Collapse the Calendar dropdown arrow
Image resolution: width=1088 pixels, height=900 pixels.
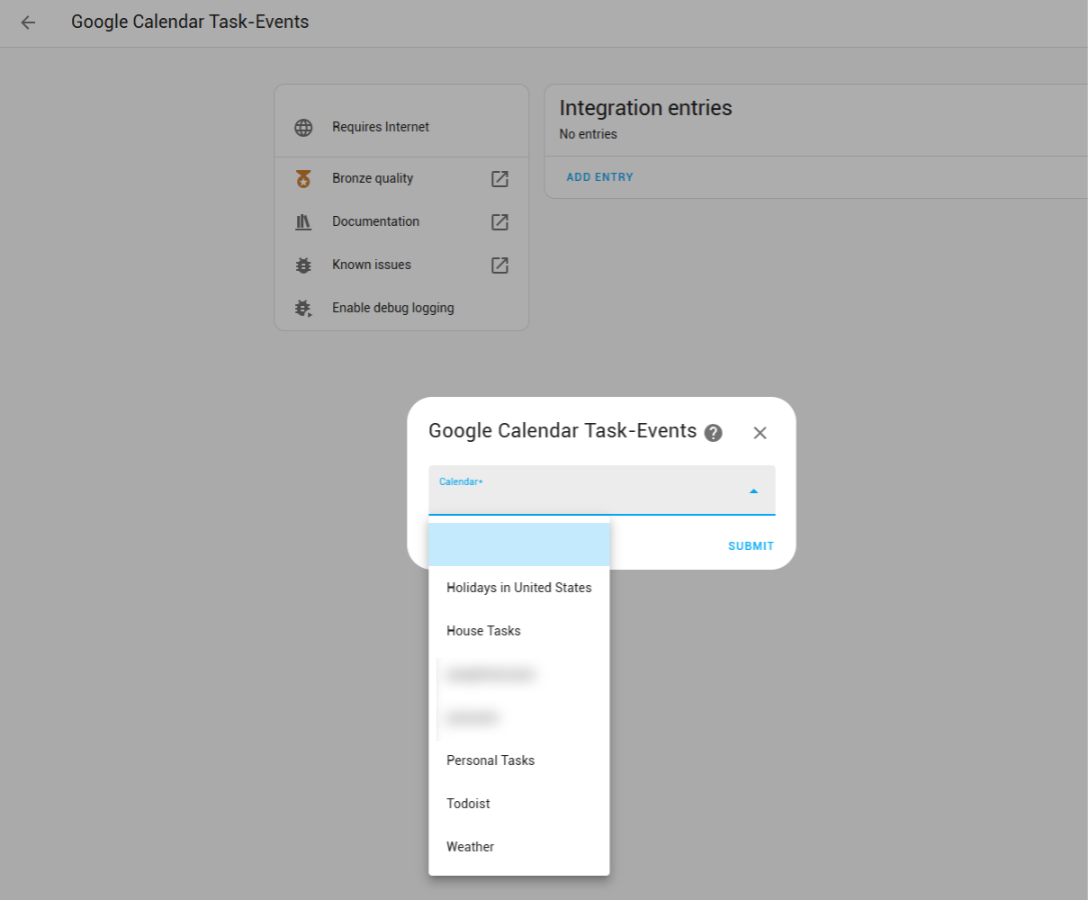tap(753, 491)
